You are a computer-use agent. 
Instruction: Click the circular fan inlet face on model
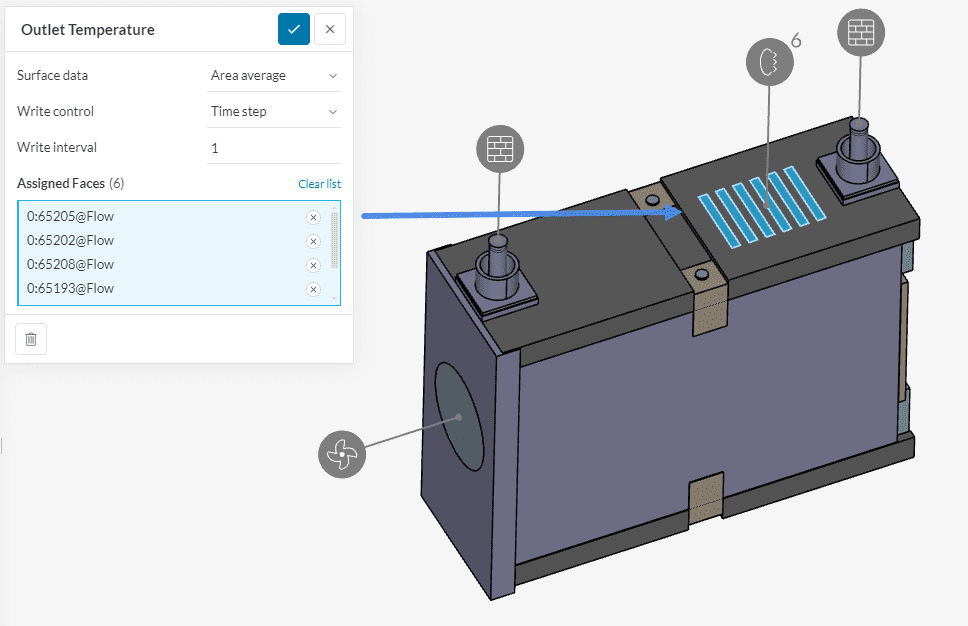tap(459, 415)
